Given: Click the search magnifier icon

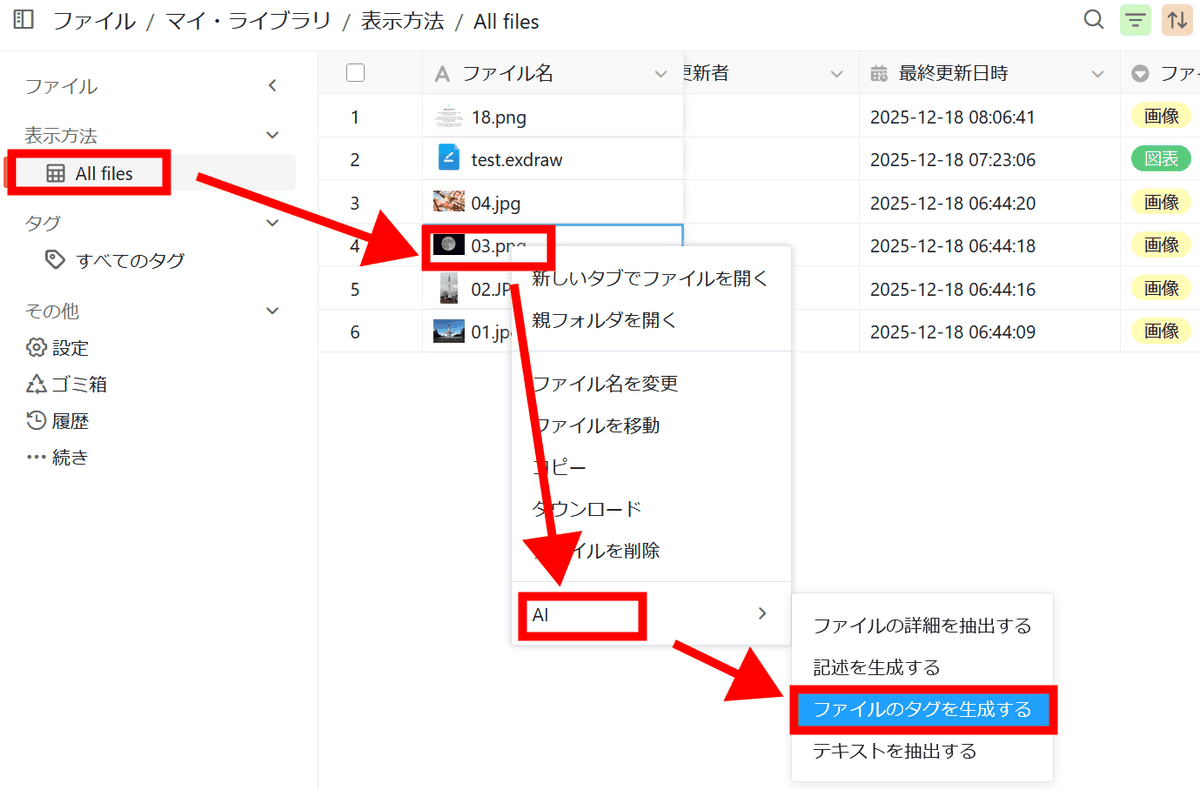Looking at the screenshot, I should (1095, 20).
